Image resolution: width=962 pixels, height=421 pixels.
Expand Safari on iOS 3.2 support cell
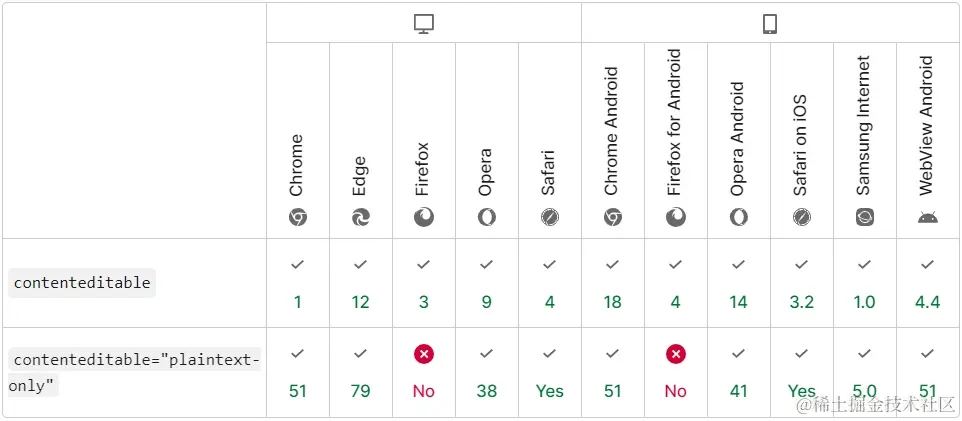[x=802, y=283]
